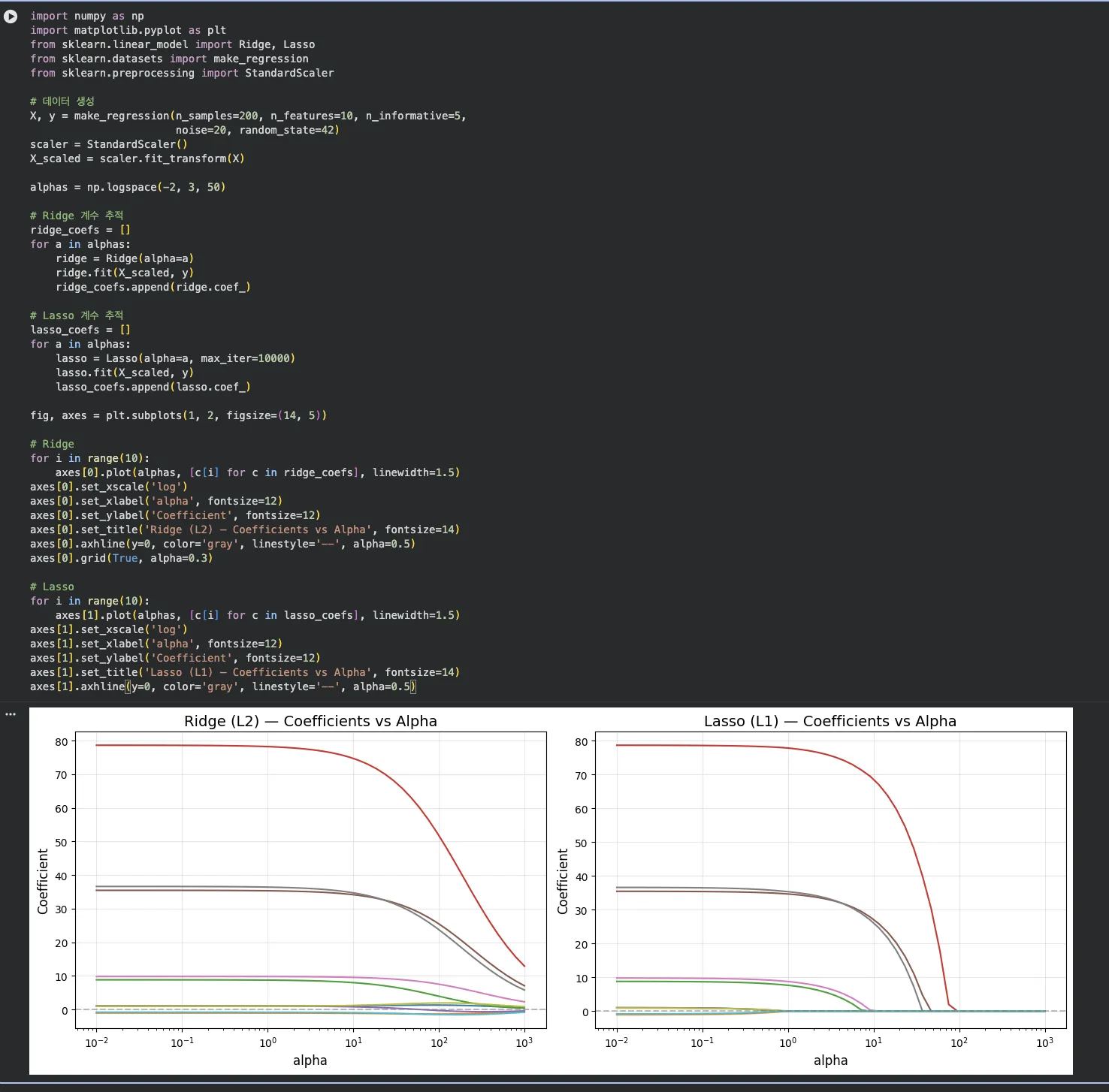
Task: Click the final 'axes[1].axhline' code line
Action: point(222,686)
